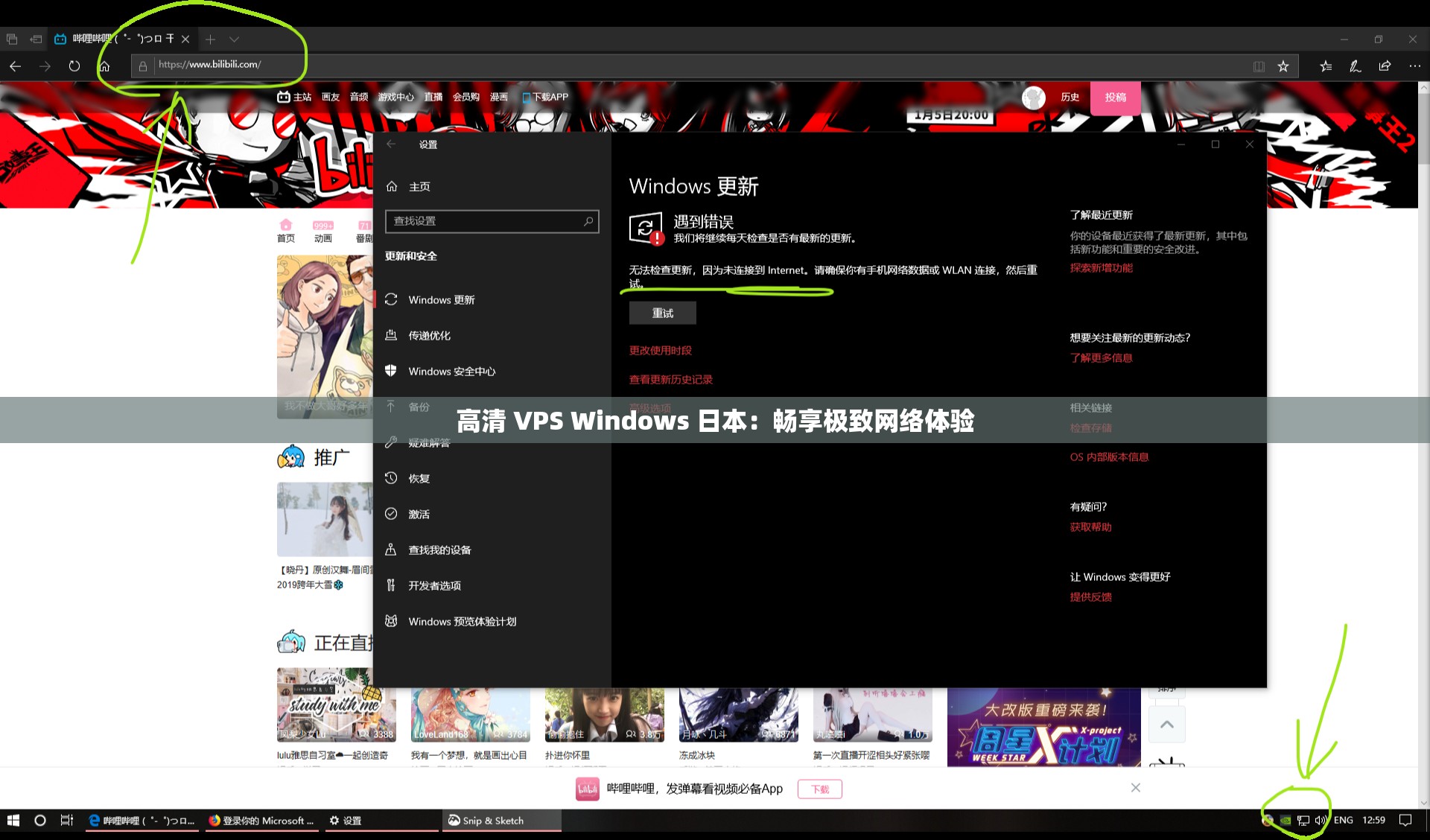Image resolution: width=1430 pixels, height=840 pixels.
Task: Select 激活 in the settings sidebar
Action: click(x=418, y=514)
